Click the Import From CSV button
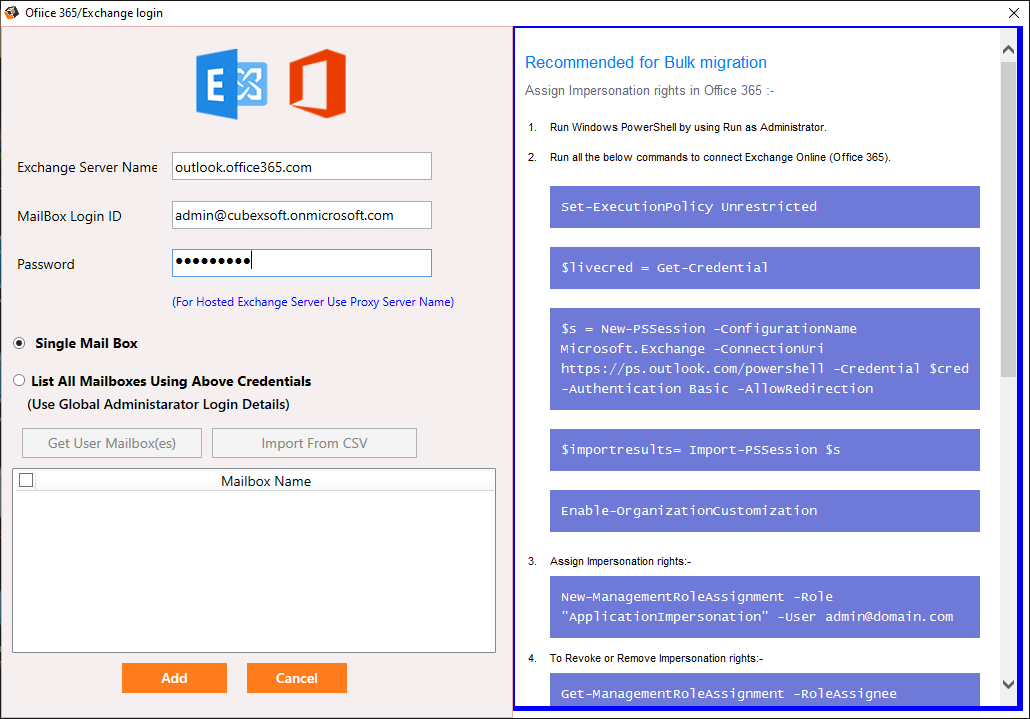This screenshot has height=719, width=1030. 314,443
